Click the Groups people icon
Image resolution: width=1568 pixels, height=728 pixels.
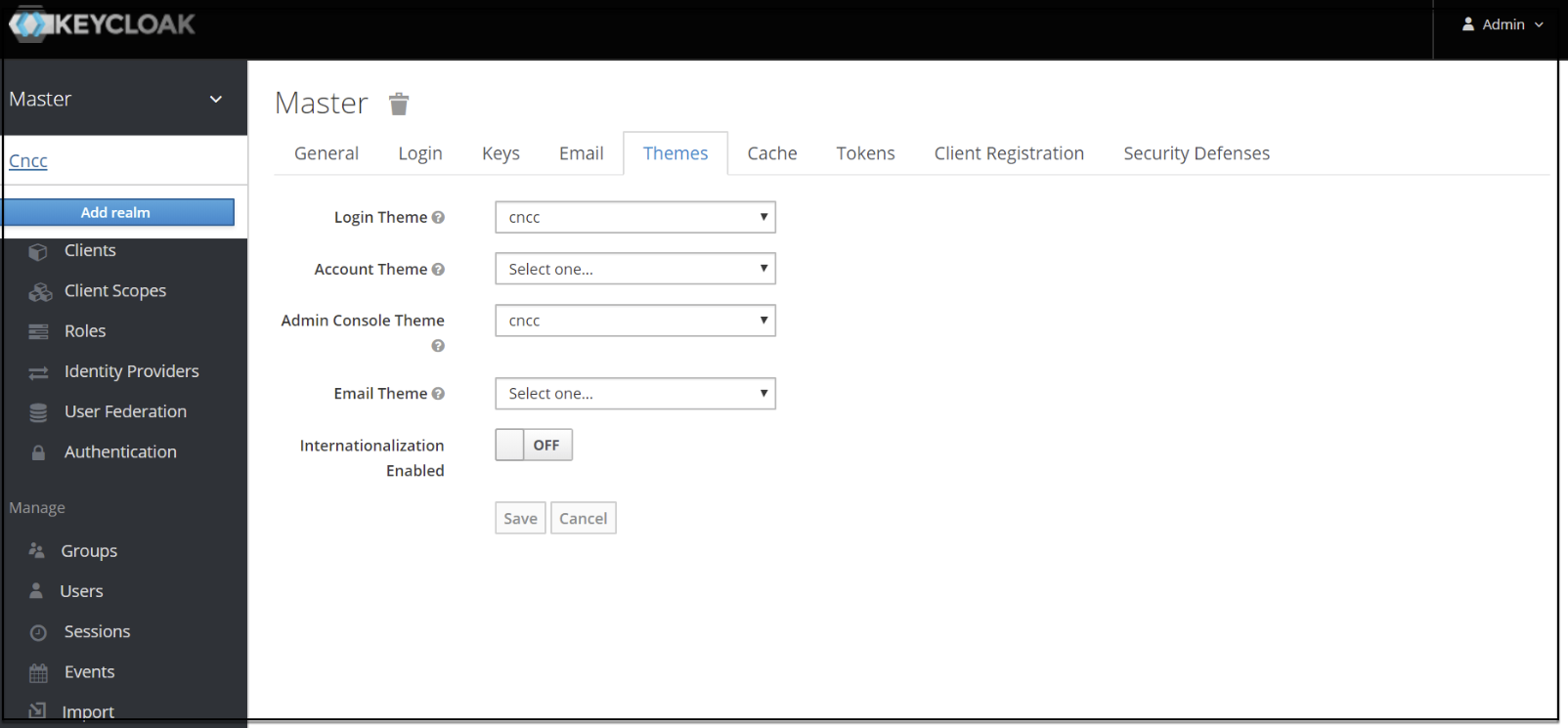[37, 551]
